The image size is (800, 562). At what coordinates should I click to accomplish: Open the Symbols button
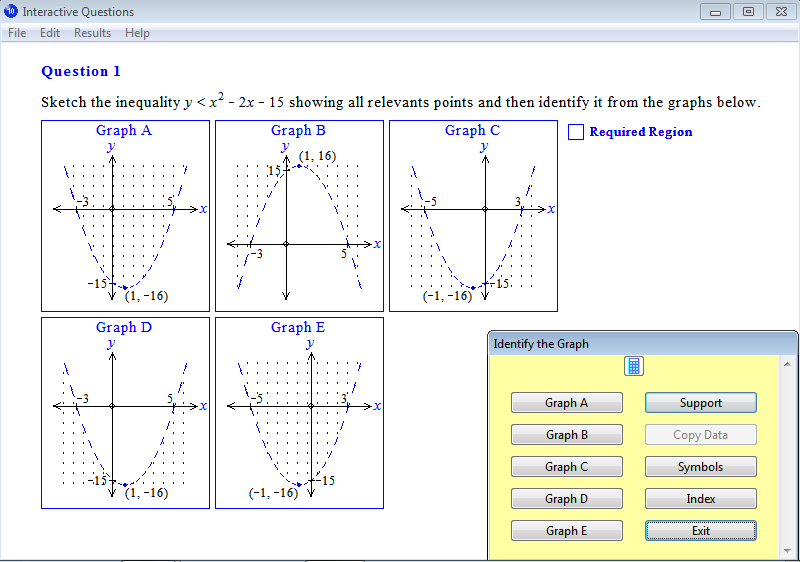700,467
